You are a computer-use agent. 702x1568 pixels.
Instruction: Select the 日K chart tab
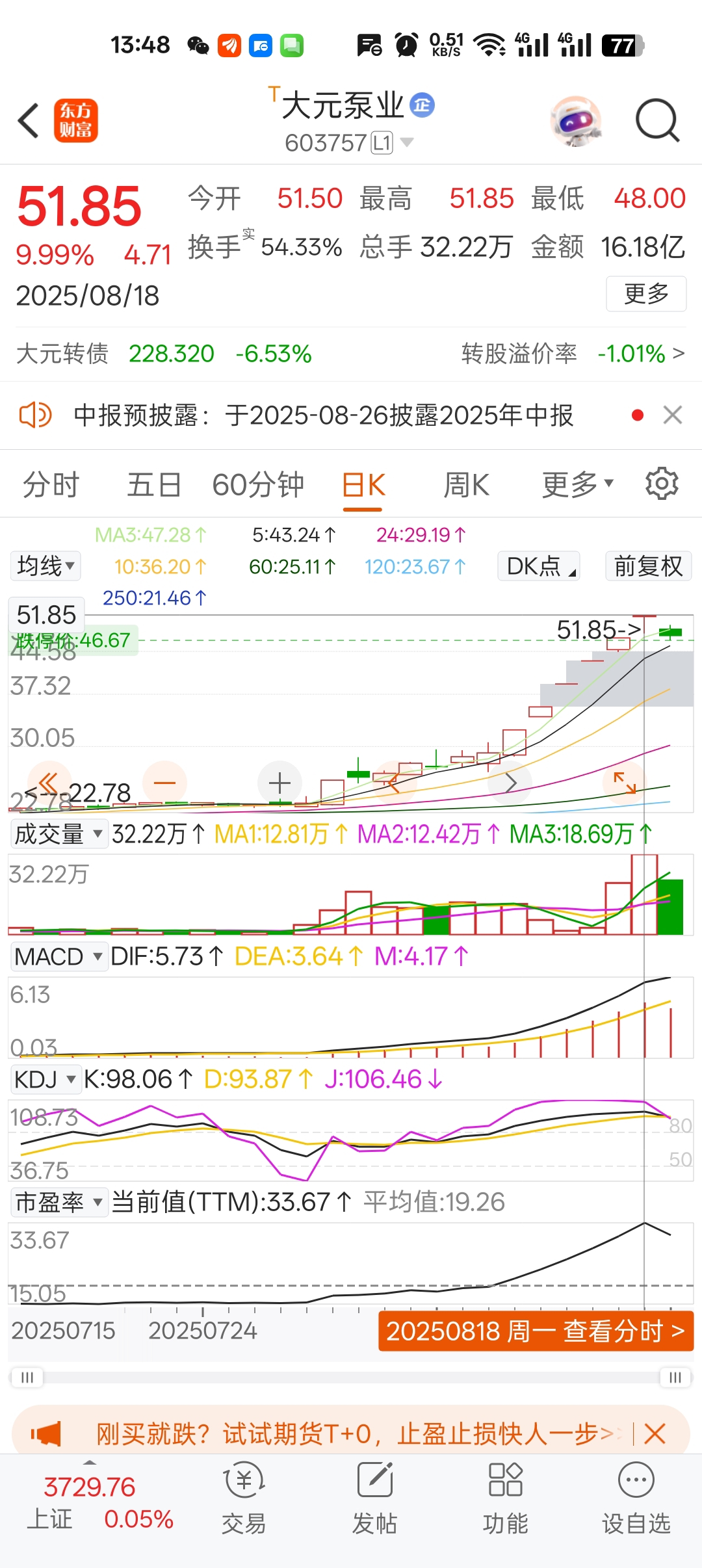363,485
